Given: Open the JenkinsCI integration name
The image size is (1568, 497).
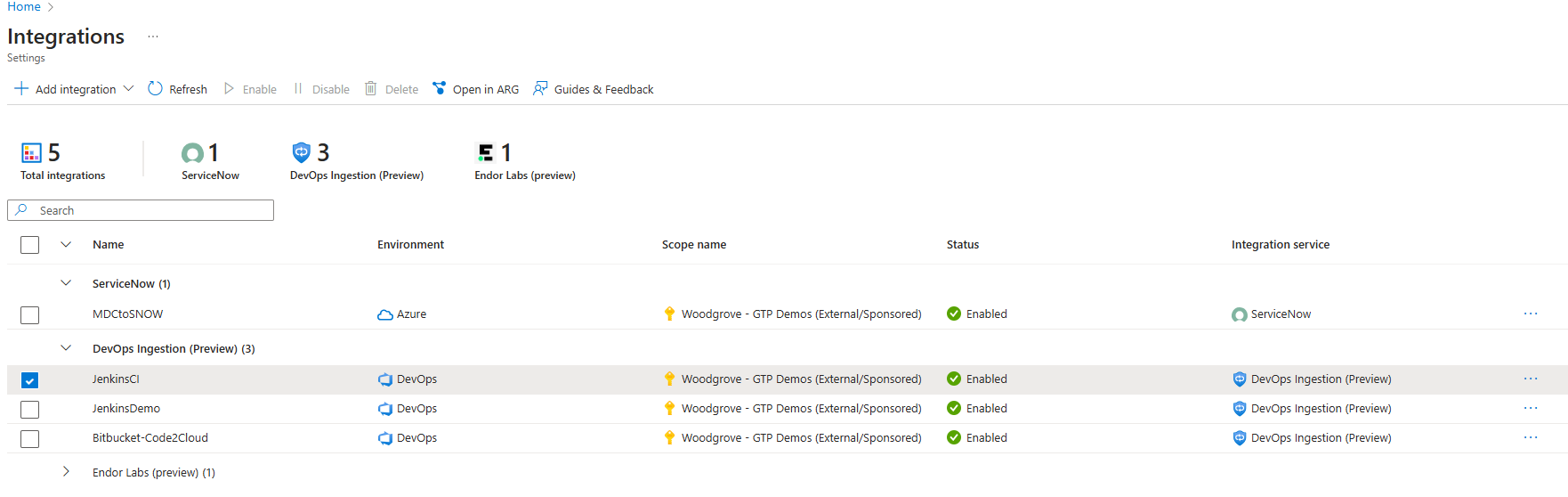Looking at the screenshot, I should click(116, 379).
